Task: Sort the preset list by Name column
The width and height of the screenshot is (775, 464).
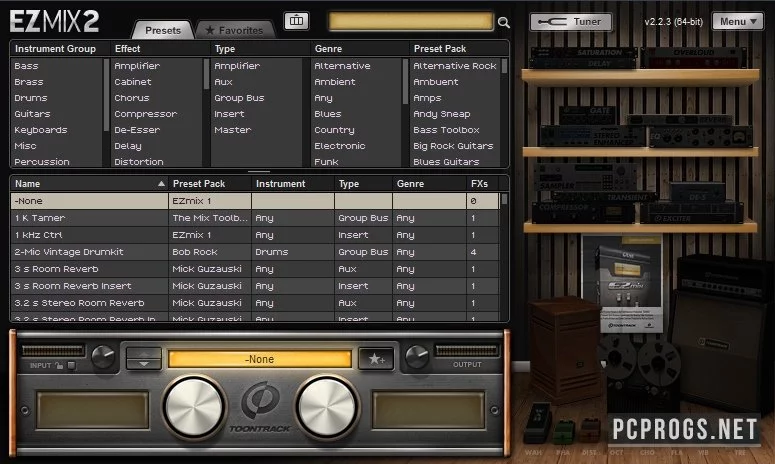Action: click(x=89, y=184)
